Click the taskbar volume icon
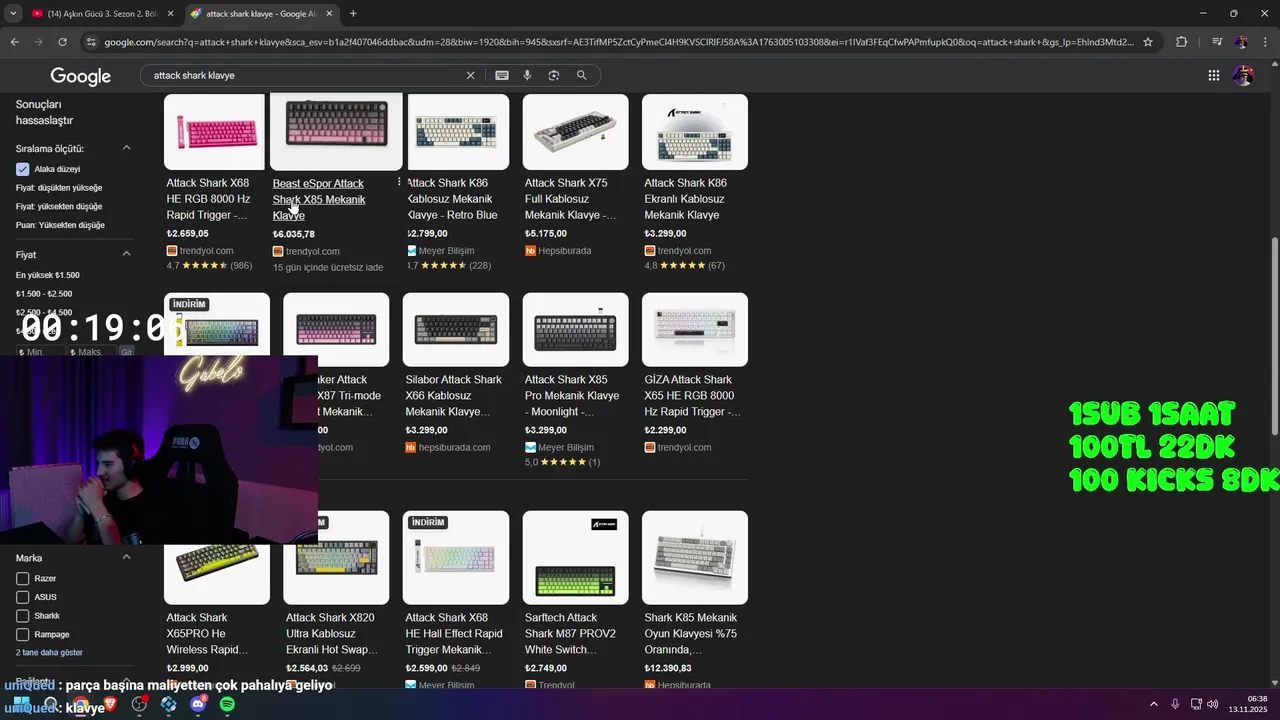Screen dimensions: 1280x720 click(1213, 704)
